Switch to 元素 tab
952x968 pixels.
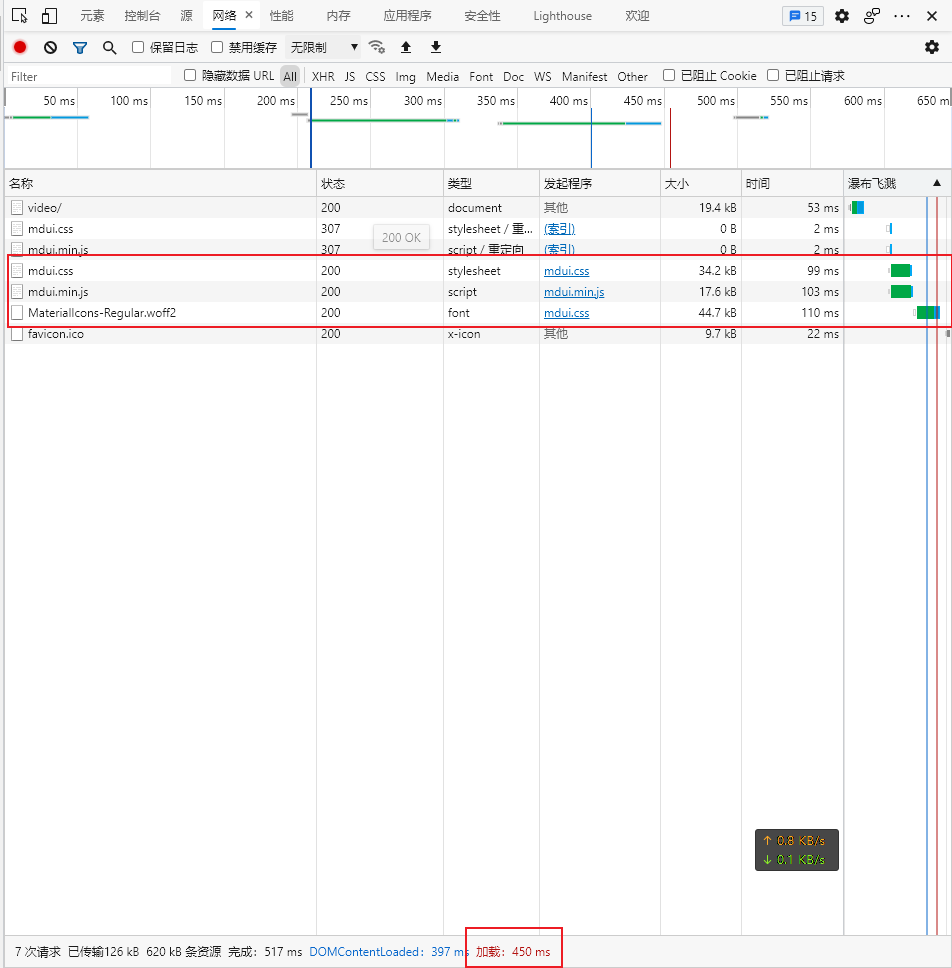[92, 16]
